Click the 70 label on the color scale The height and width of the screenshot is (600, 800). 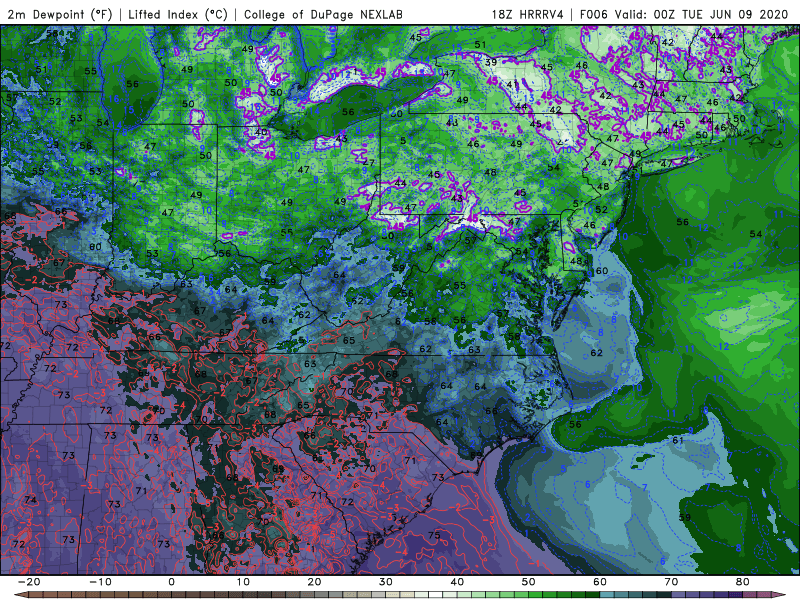pos(671,582)
